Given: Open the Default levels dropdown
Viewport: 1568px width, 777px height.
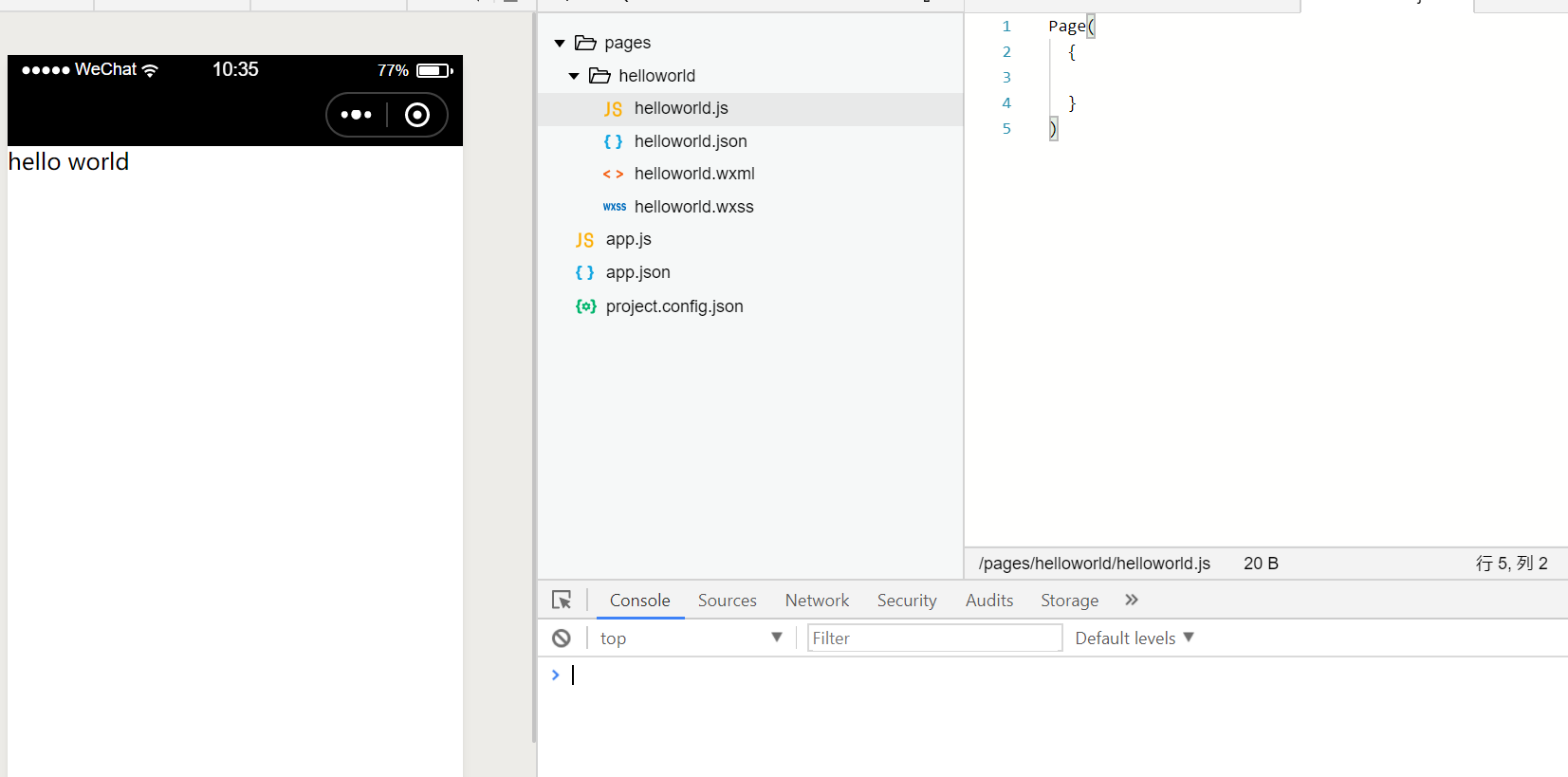Looking at the screenshot, I should [x=1134, y=638].
